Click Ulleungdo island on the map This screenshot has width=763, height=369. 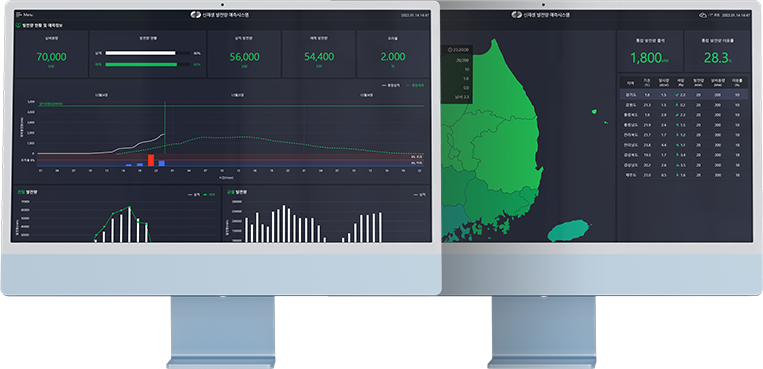(594, 112)
